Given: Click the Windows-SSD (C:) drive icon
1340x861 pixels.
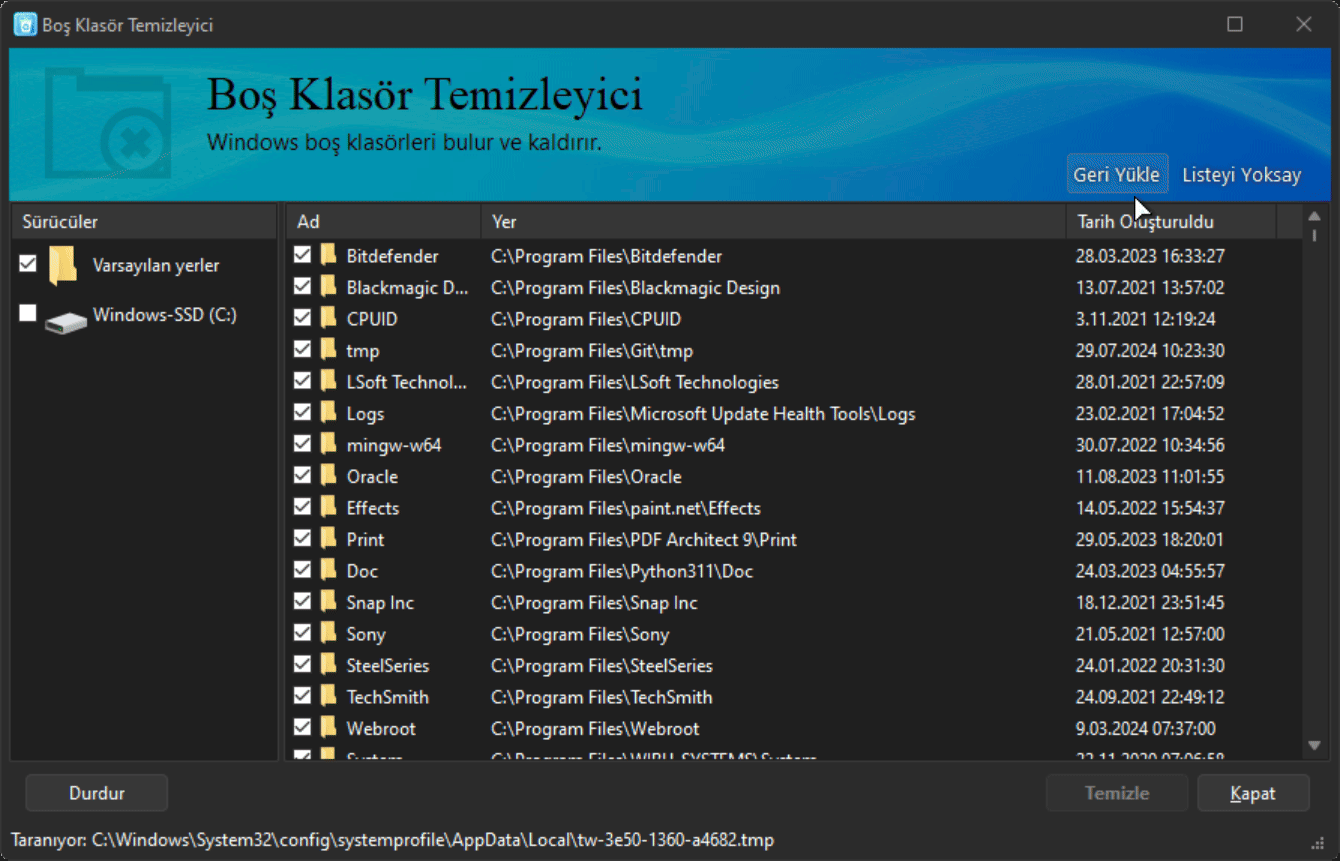Looking at the screenshot, I should pyautogui.click(x=66, y=322).
